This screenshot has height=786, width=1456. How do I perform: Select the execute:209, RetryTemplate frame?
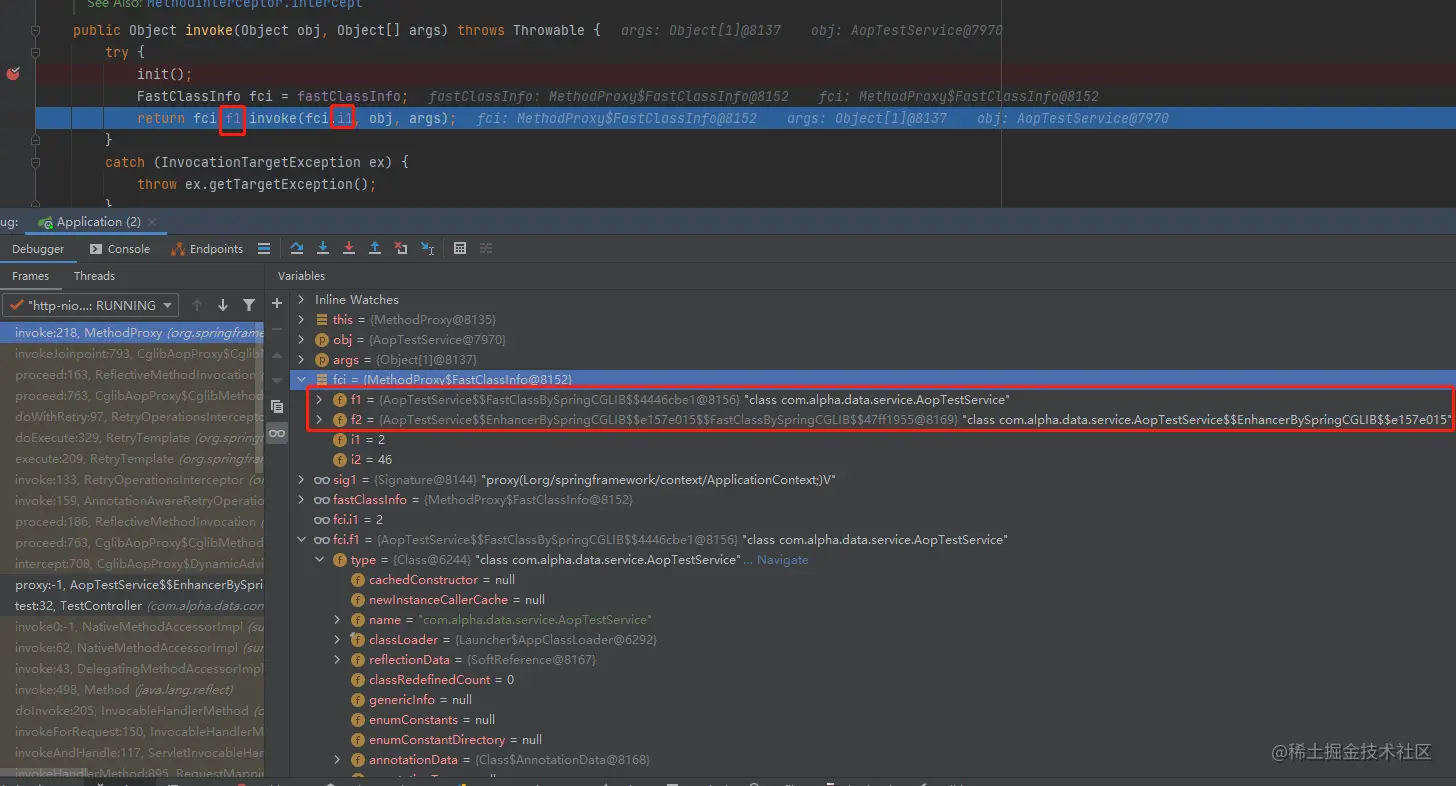pyautogui.click(x=132, y=459)
